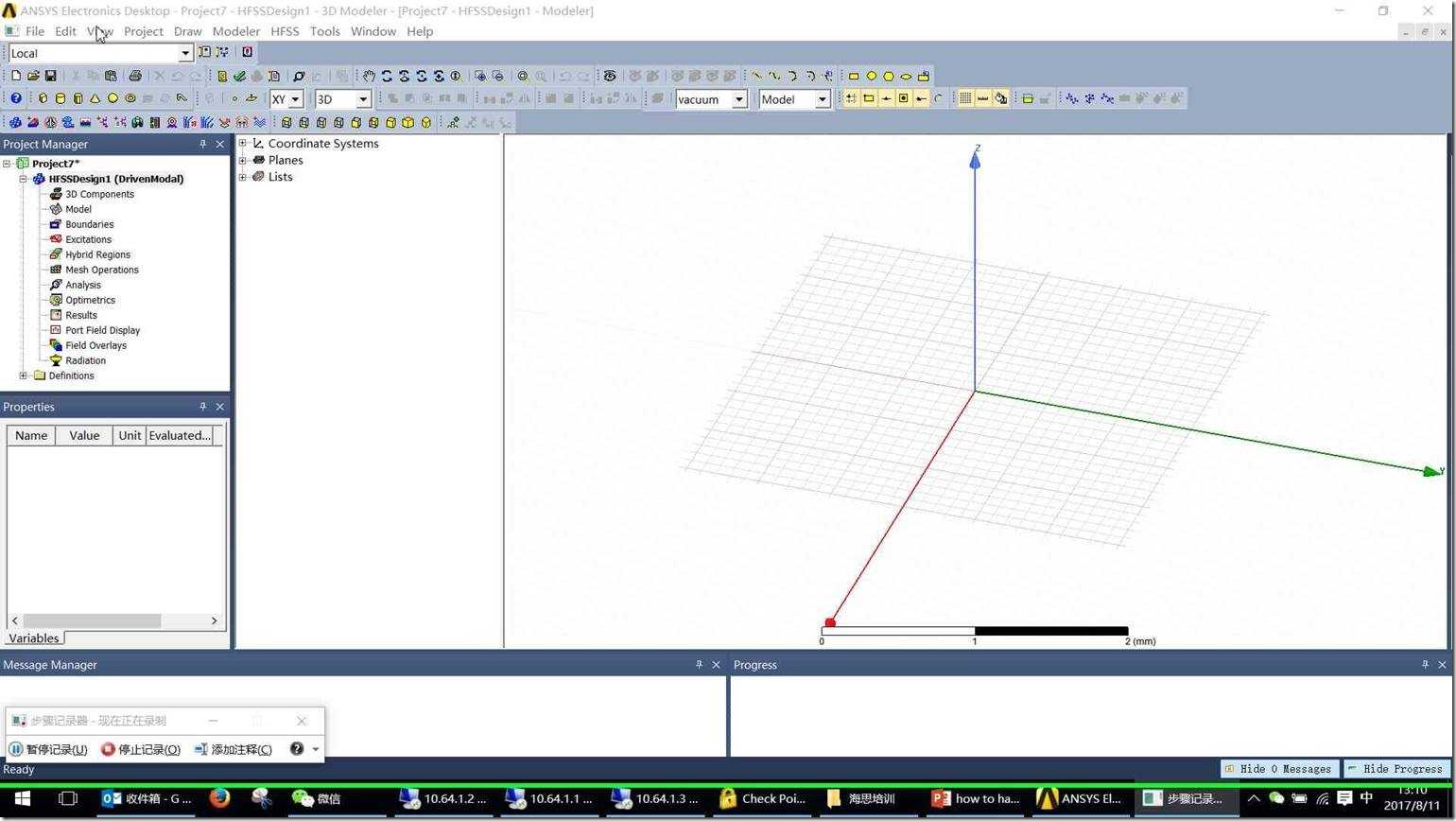Switch to the Variables tab
Image resolution: width=1456 pixels, height=821 pixels.
(x=33, y=638)
